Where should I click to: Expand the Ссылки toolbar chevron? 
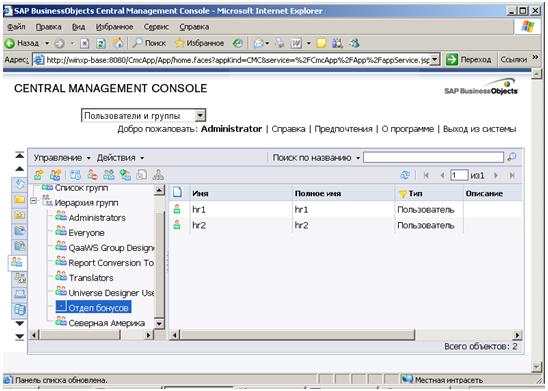pos(535,57)
